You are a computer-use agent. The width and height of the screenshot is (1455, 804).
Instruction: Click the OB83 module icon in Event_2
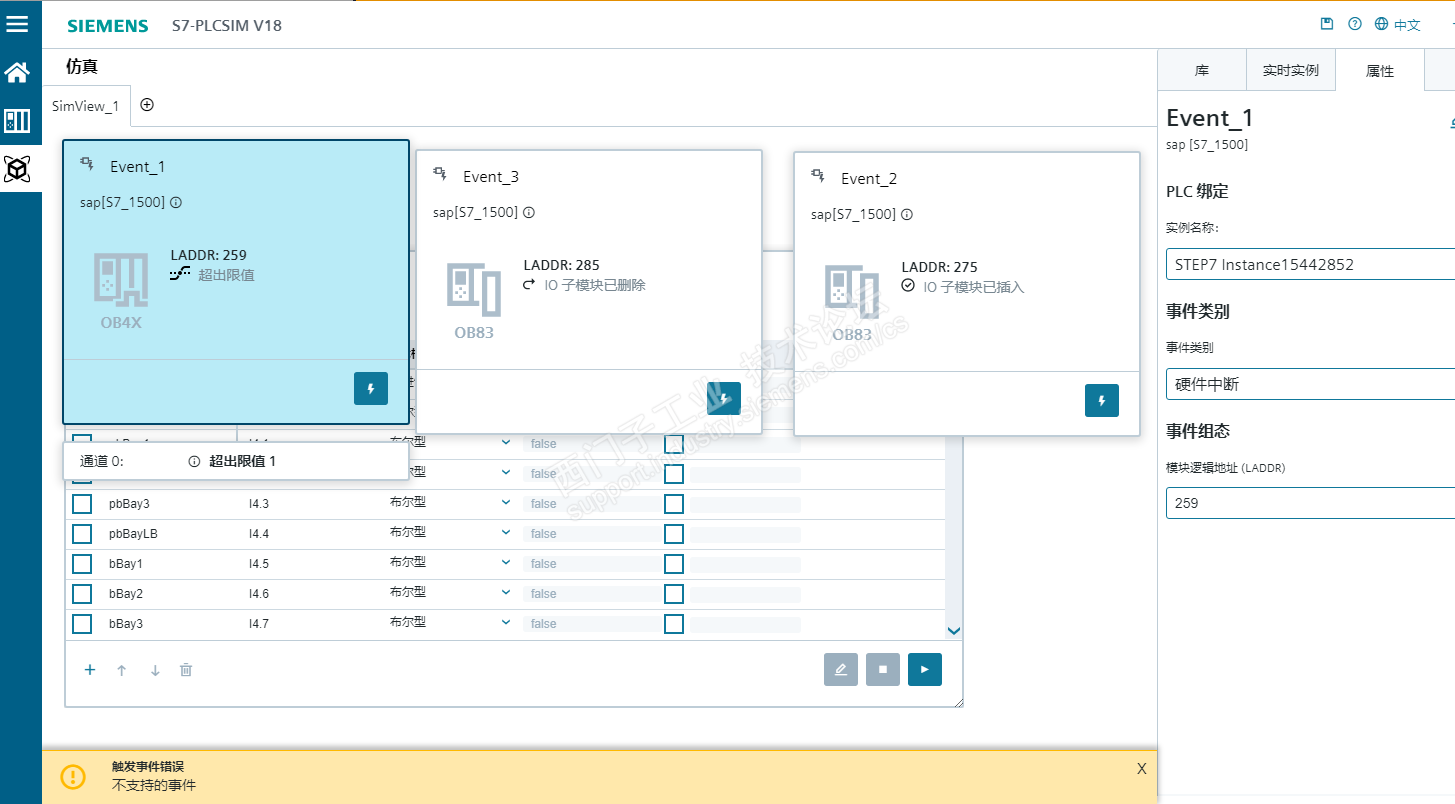(x=852, y=291)
